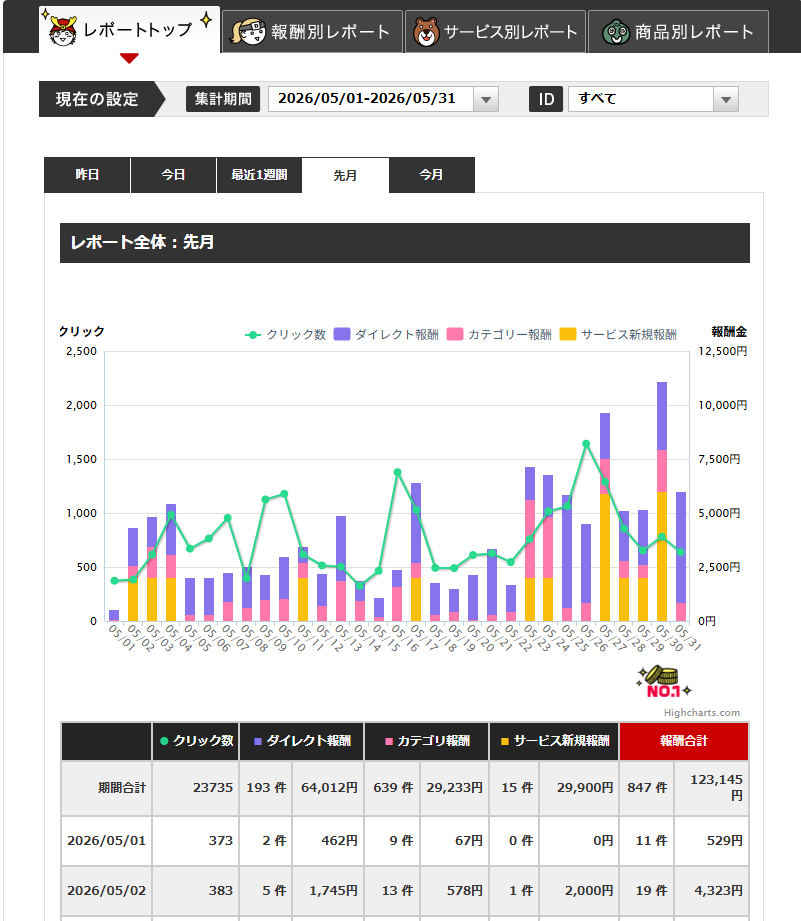The width and height of the screenshot is (801, 921).
Task: Click the bear icon on サービス別レポート tab
Action: click(x=426, y=32)
